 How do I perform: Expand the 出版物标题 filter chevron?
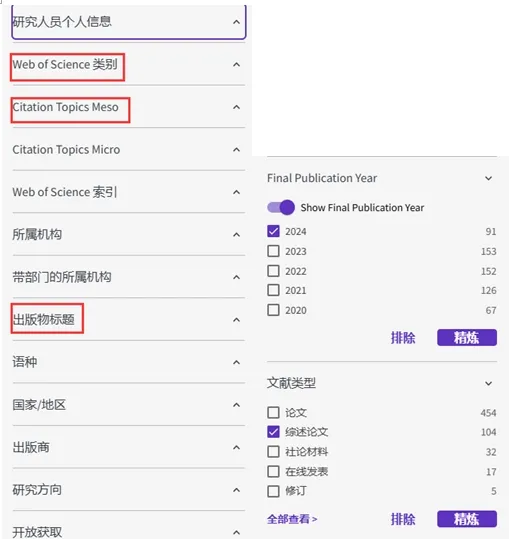point(236,320)
